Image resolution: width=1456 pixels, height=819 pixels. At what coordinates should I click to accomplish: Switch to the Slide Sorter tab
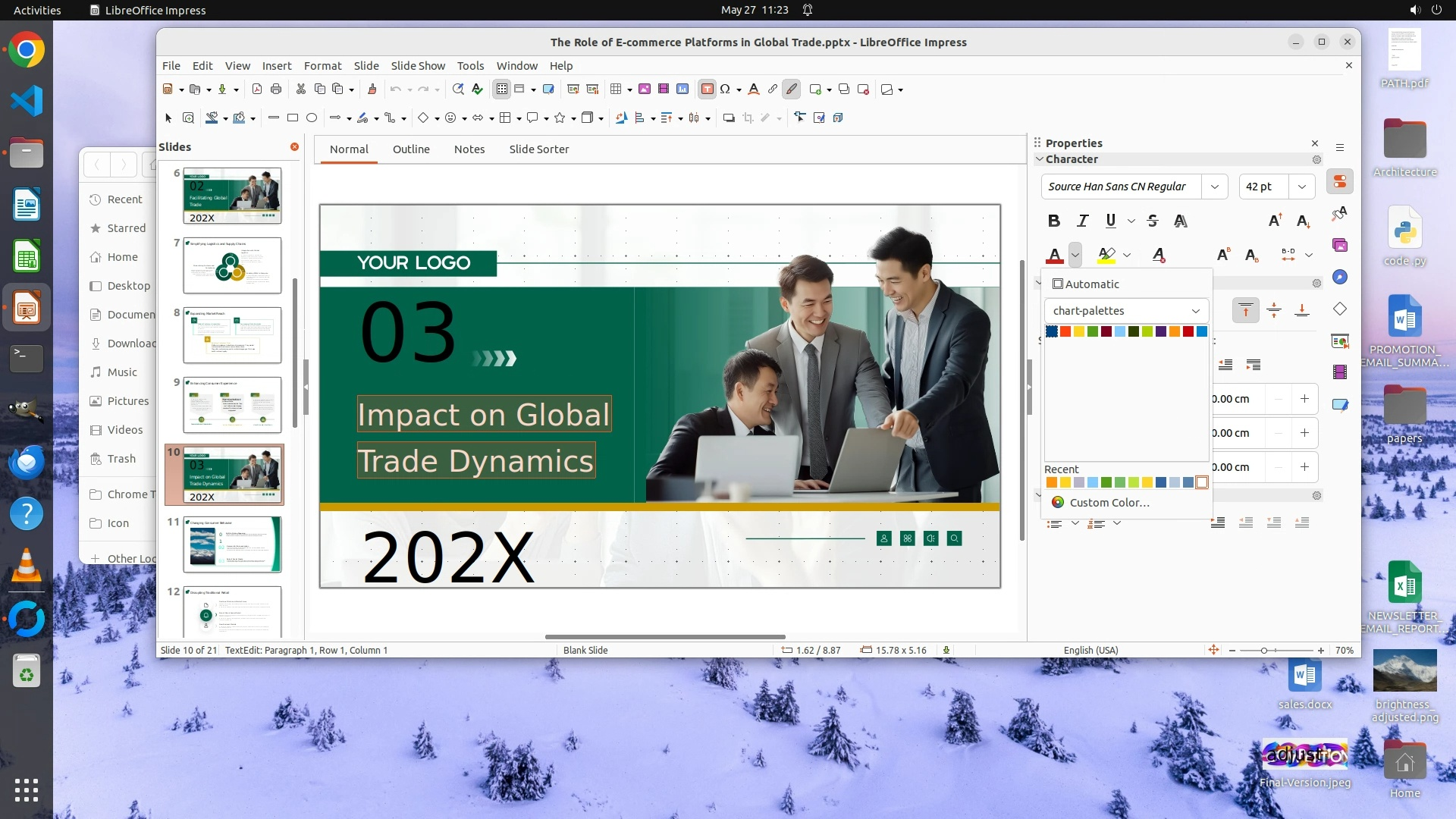(538, 149)
